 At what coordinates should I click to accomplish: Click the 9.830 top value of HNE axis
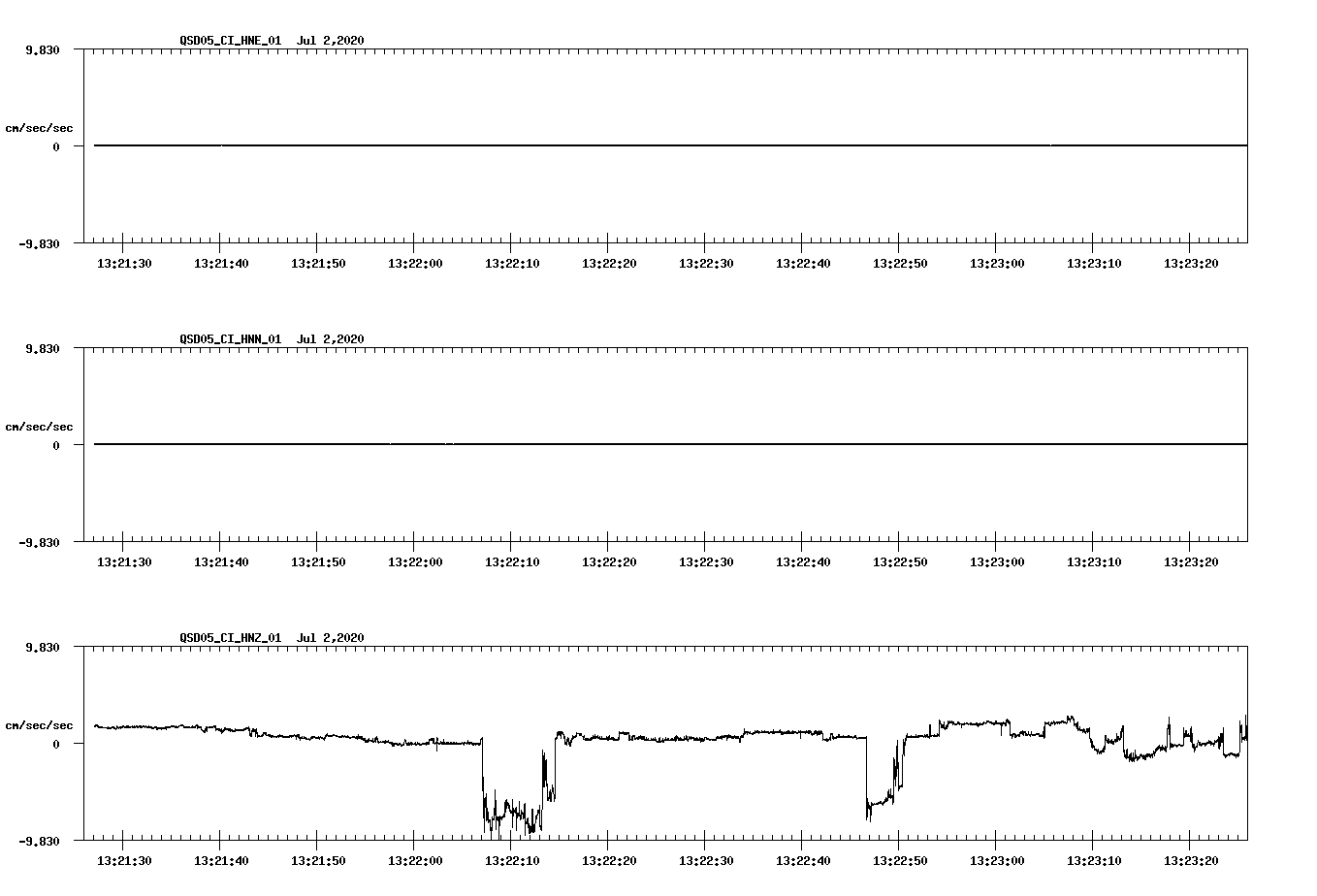[x=43, y=50]
